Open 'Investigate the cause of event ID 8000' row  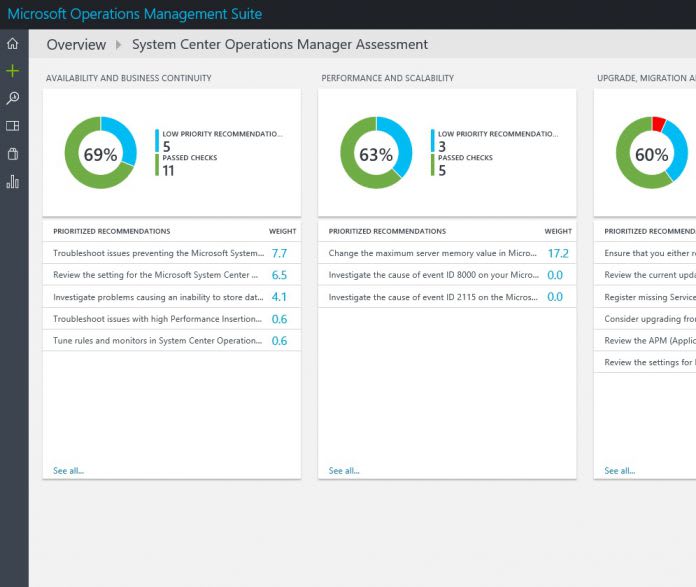click(432, 275)
